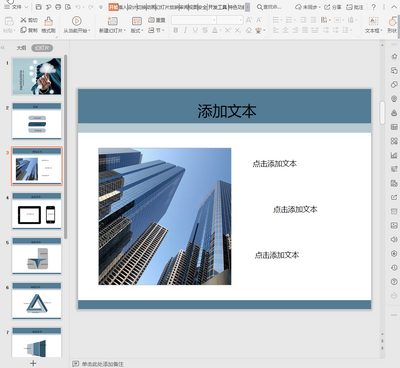Open the 文件 menu
The width and height of the screenshot is (400, 368).
16,7
